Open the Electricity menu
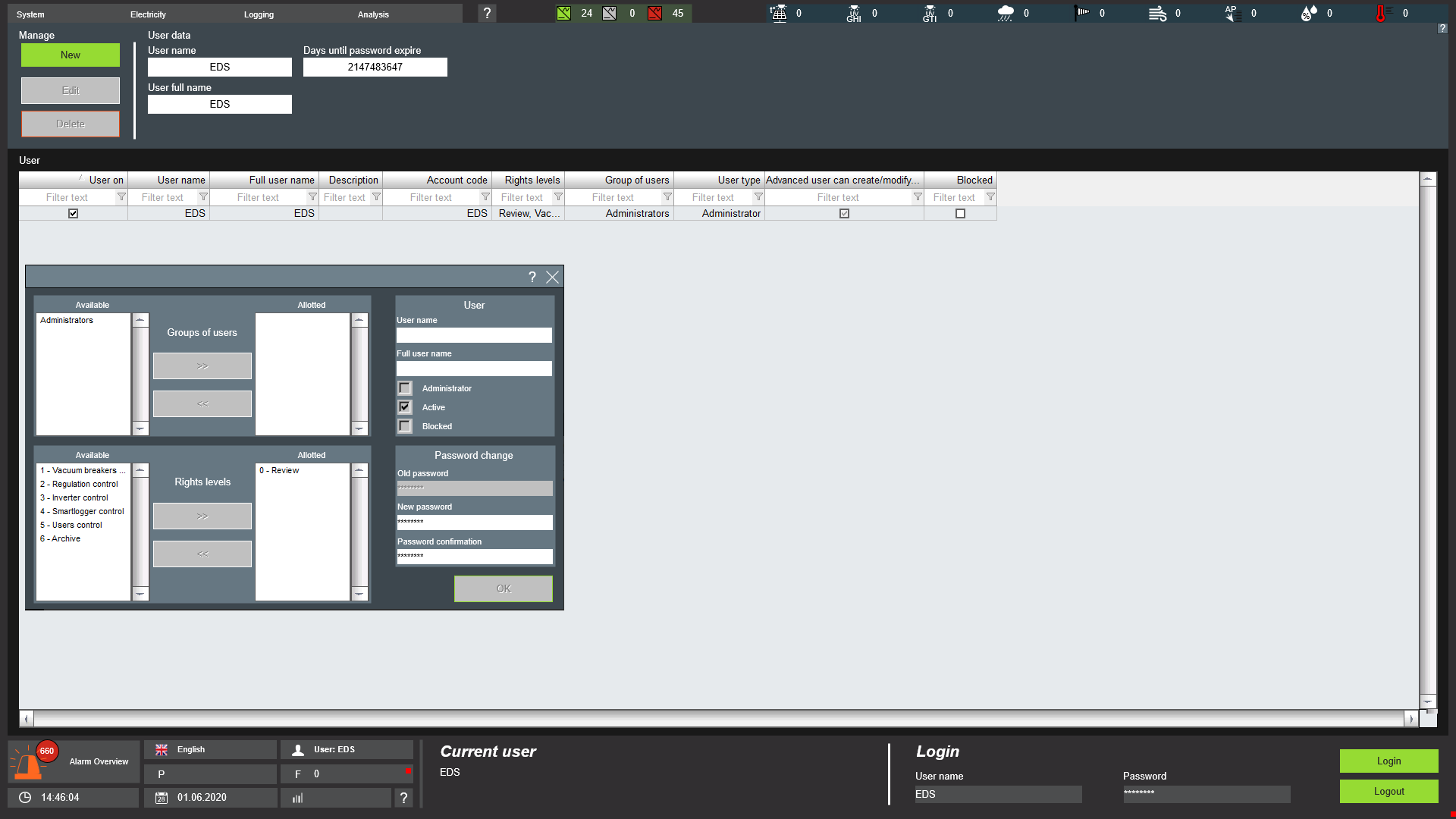This screenshot has height=819, width=1456. pos(148,14)
